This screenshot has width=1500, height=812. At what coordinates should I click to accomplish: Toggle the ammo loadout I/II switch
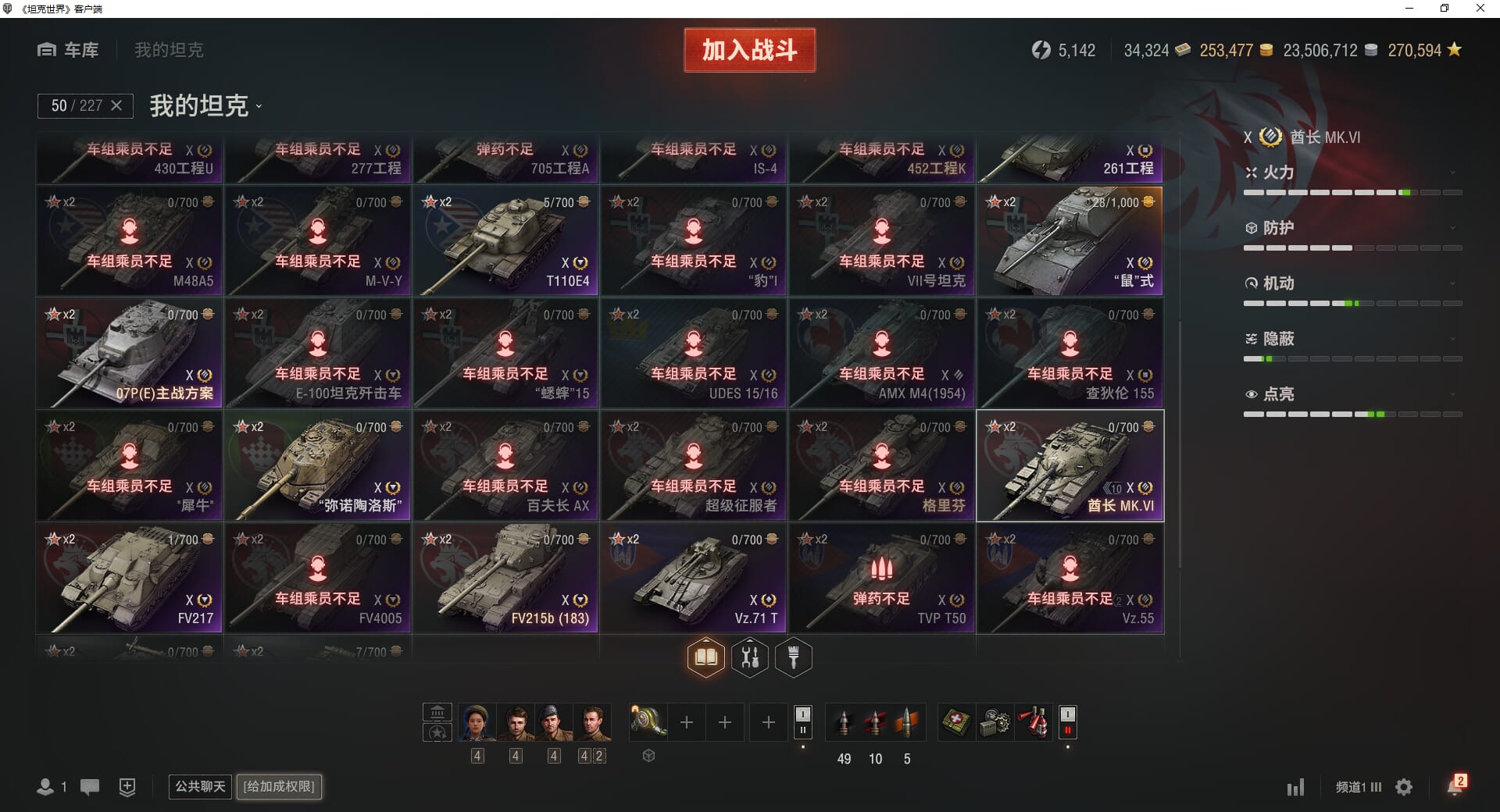(x=802, y=722)
